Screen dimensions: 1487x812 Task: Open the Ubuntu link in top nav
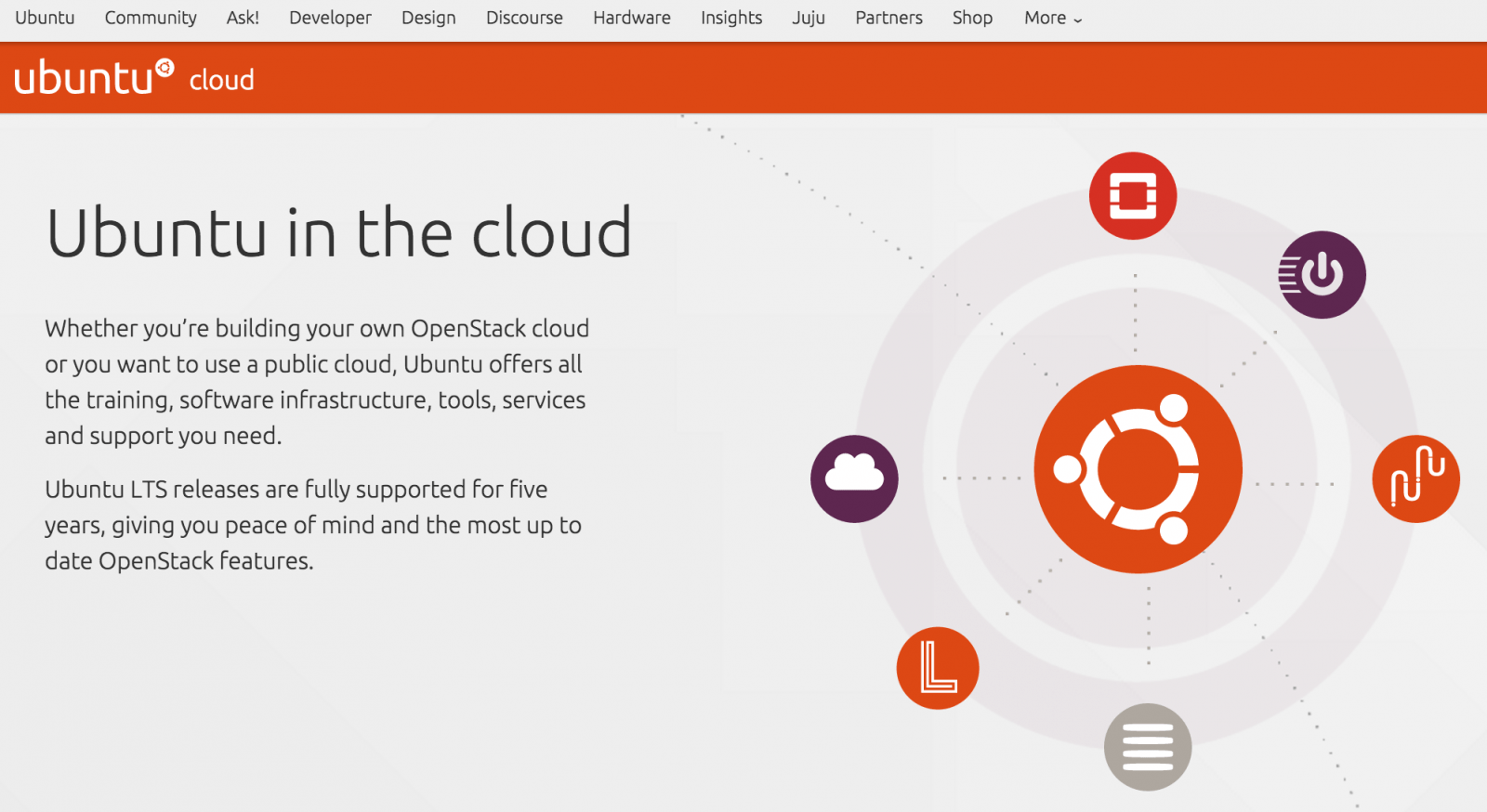point(45,19)
